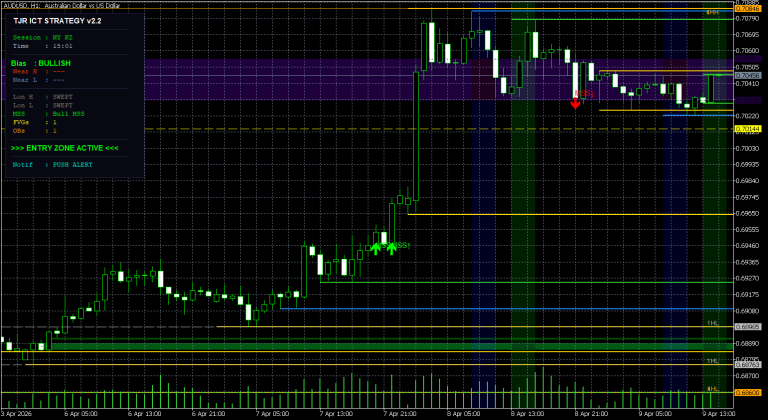The width and height of the screenshot is (768, 420).
Task: Click the Session NY KZ row
Action: pyautogui.click(x=43, y=37)
